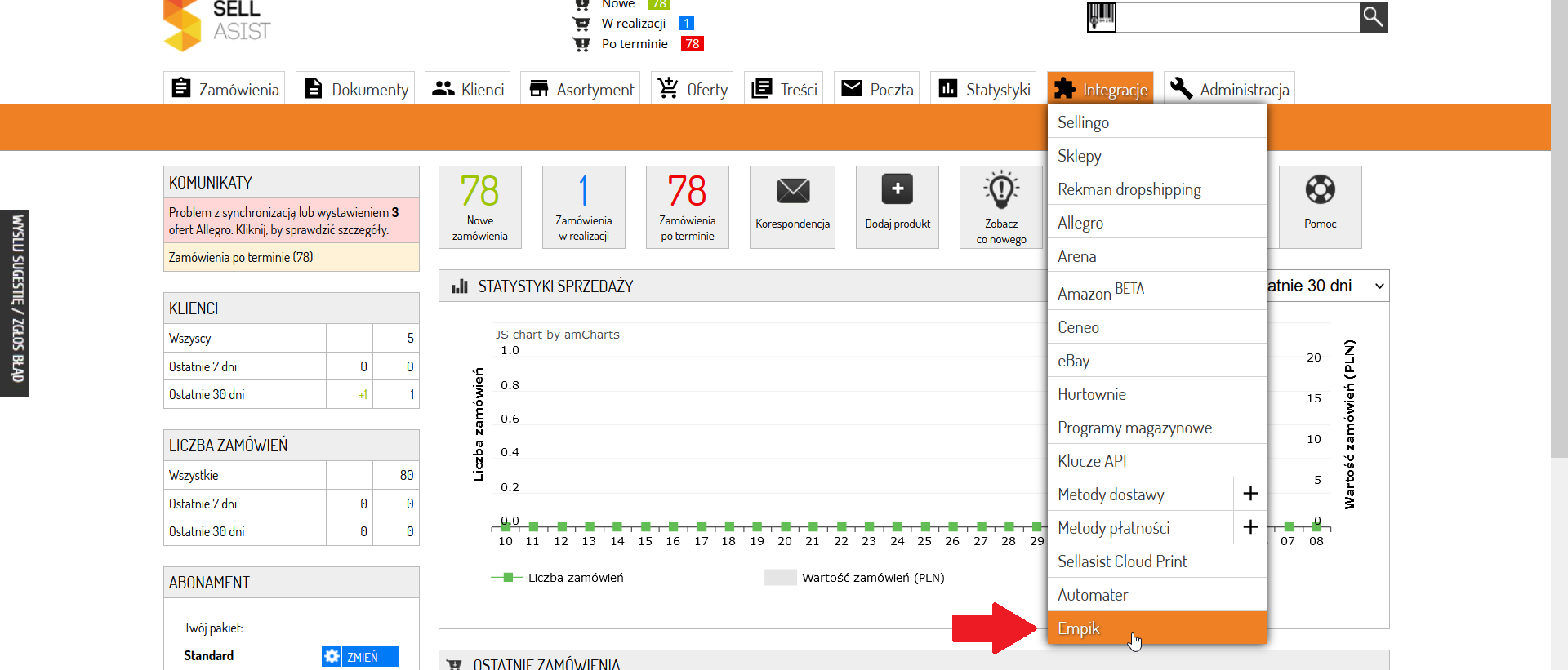
Task: Select Arena menu entry
Action: point(1157,255)
